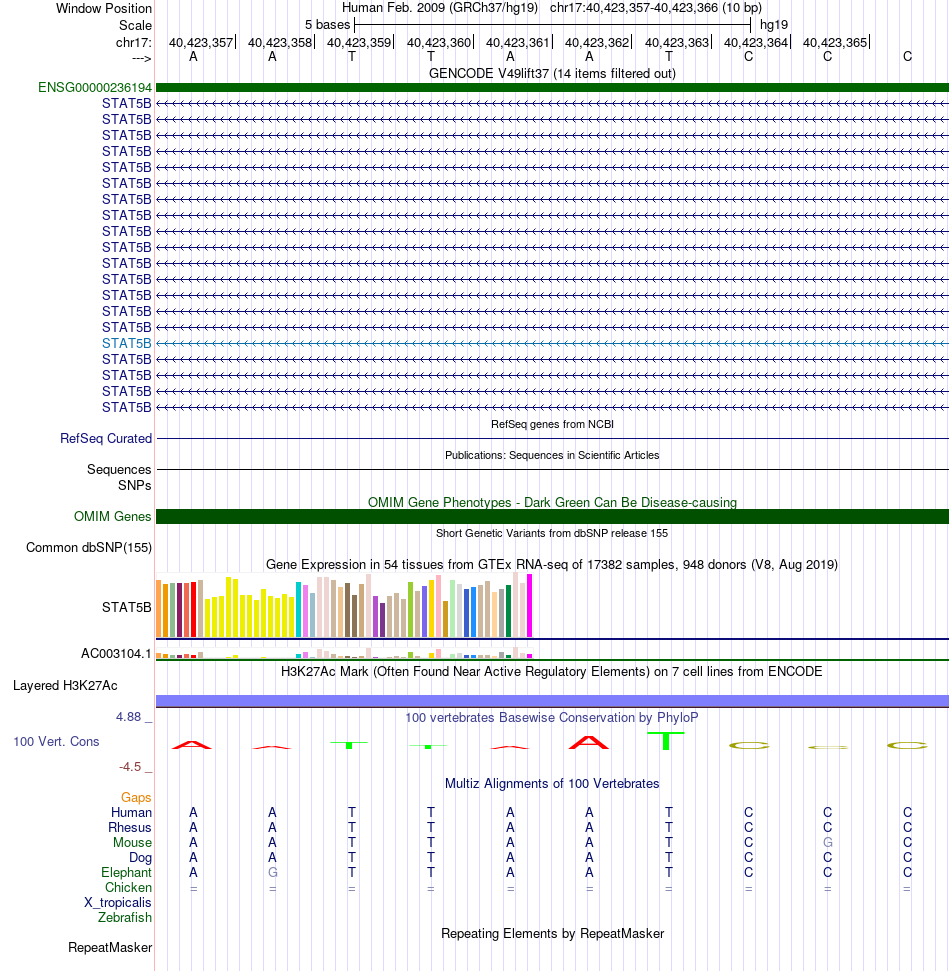950x971 pixels.
Task: Select the Zebrafish alignment row label
Action: (124, 917)
